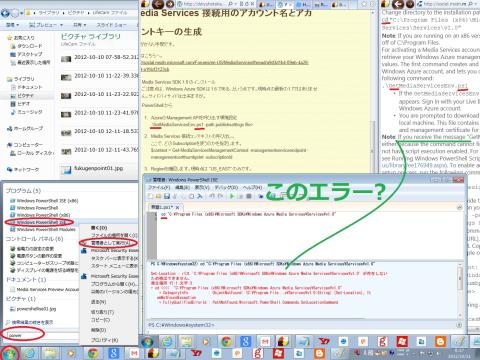
Task: Choose タスクバーに表示する in the context menu
Action: pyautogui.click(x=114, y=258)
